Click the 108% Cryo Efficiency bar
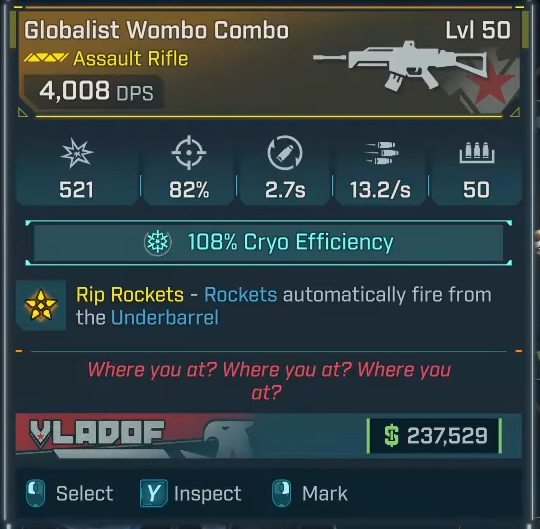The height and width of the screenshot is (529, 540). pyautogui.click(x=269, y=242)
